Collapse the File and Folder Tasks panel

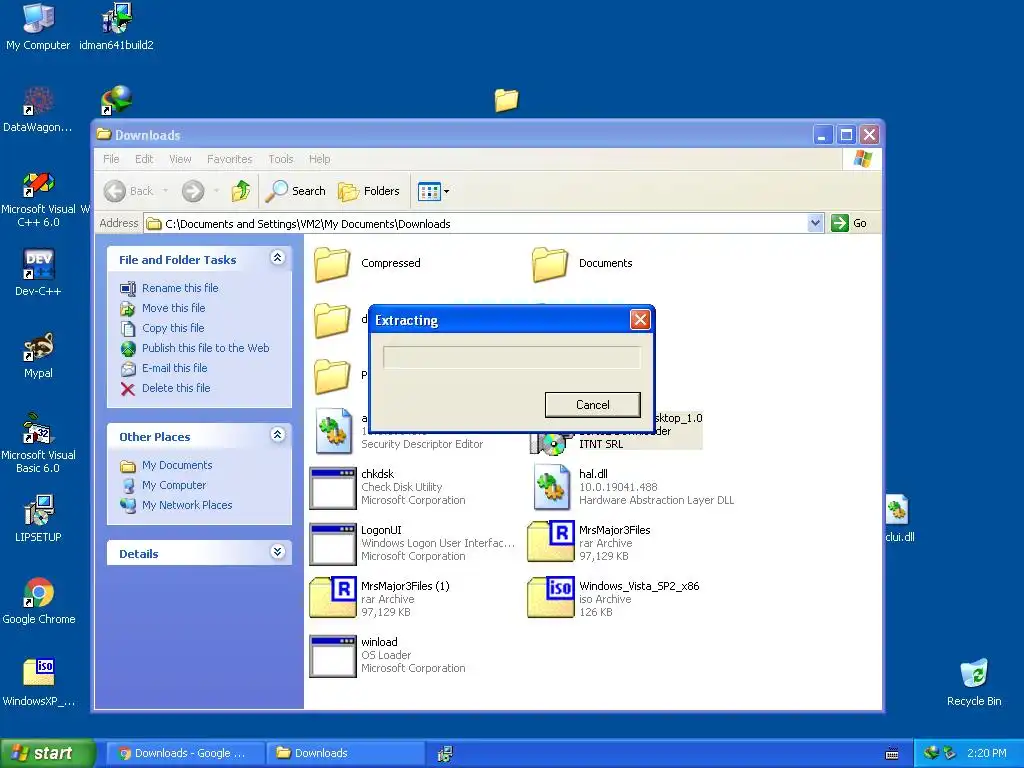click(x=277, y=258)
